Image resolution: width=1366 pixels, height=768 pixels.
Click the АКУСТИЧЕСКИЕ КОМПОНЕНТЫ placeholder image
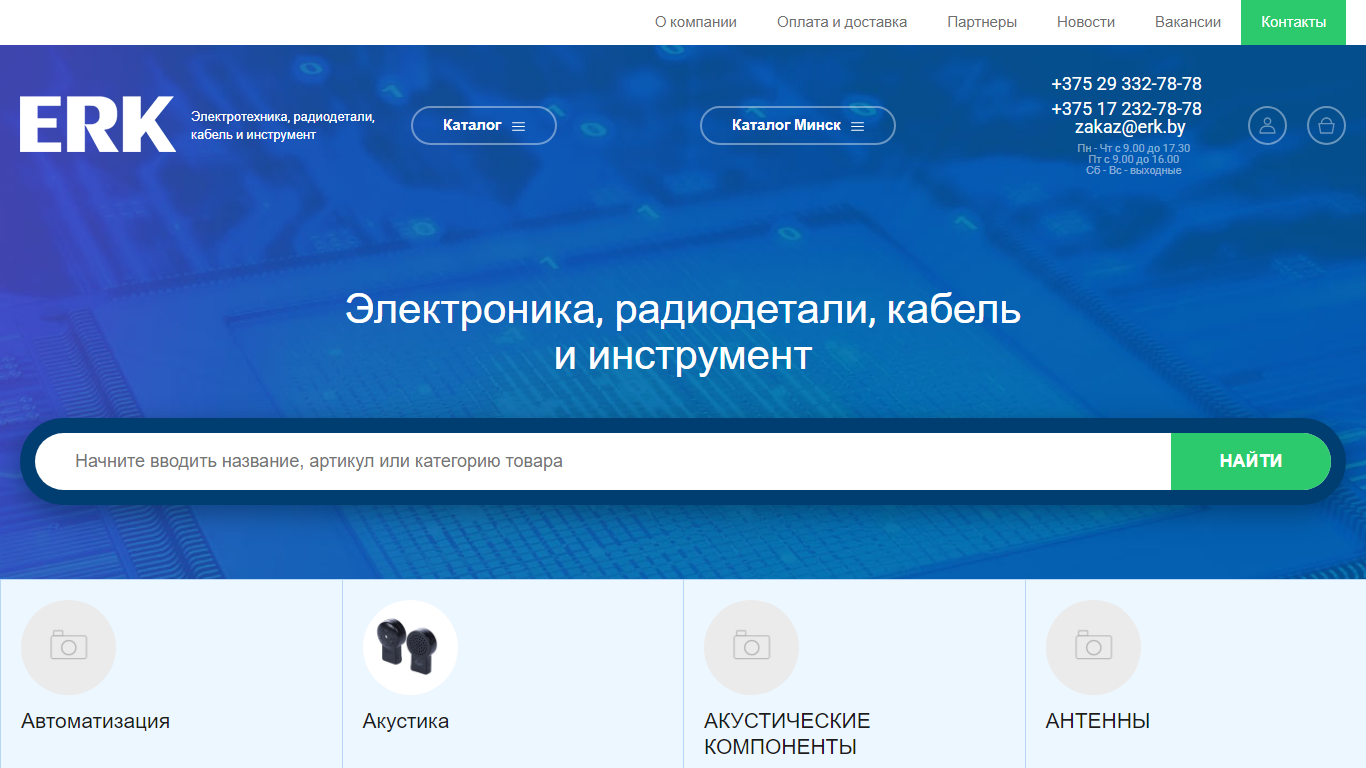coord(751,647)
